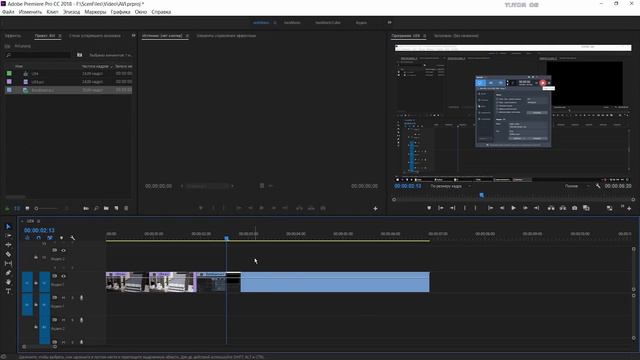Open the Эпизод menu

[x=71, y=12]
